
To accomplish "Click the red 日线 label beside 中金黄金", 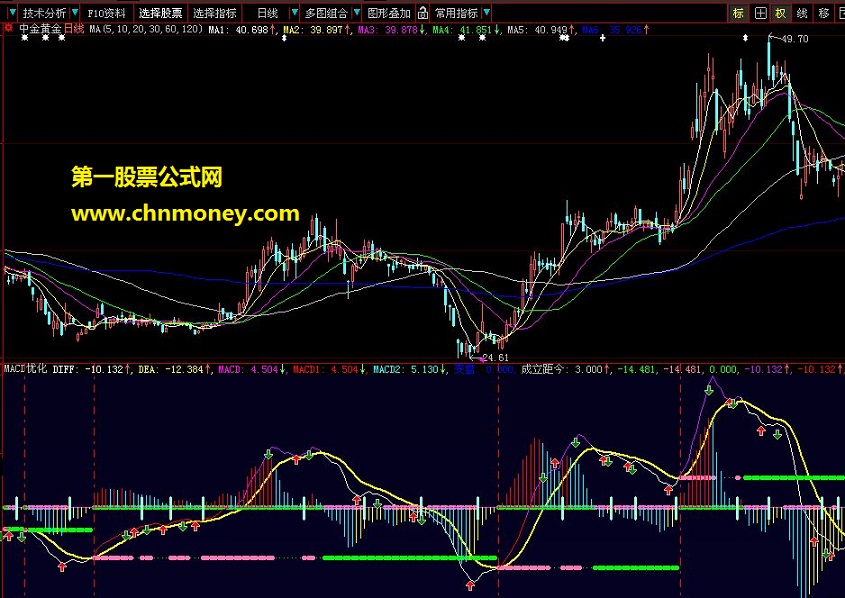I will pyautogui.click(x=74, y=29).
